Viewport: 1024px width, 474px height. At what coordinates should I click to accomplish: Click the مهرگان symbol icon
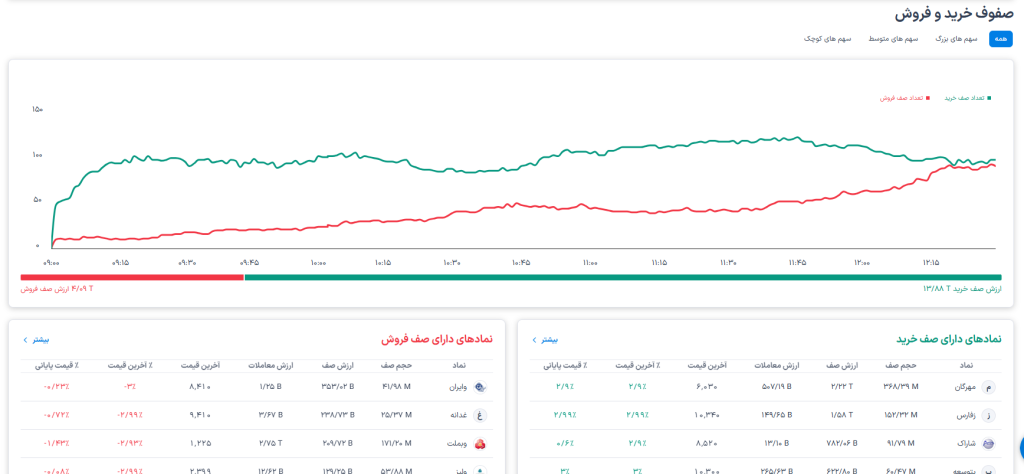[x=990, y=387]
